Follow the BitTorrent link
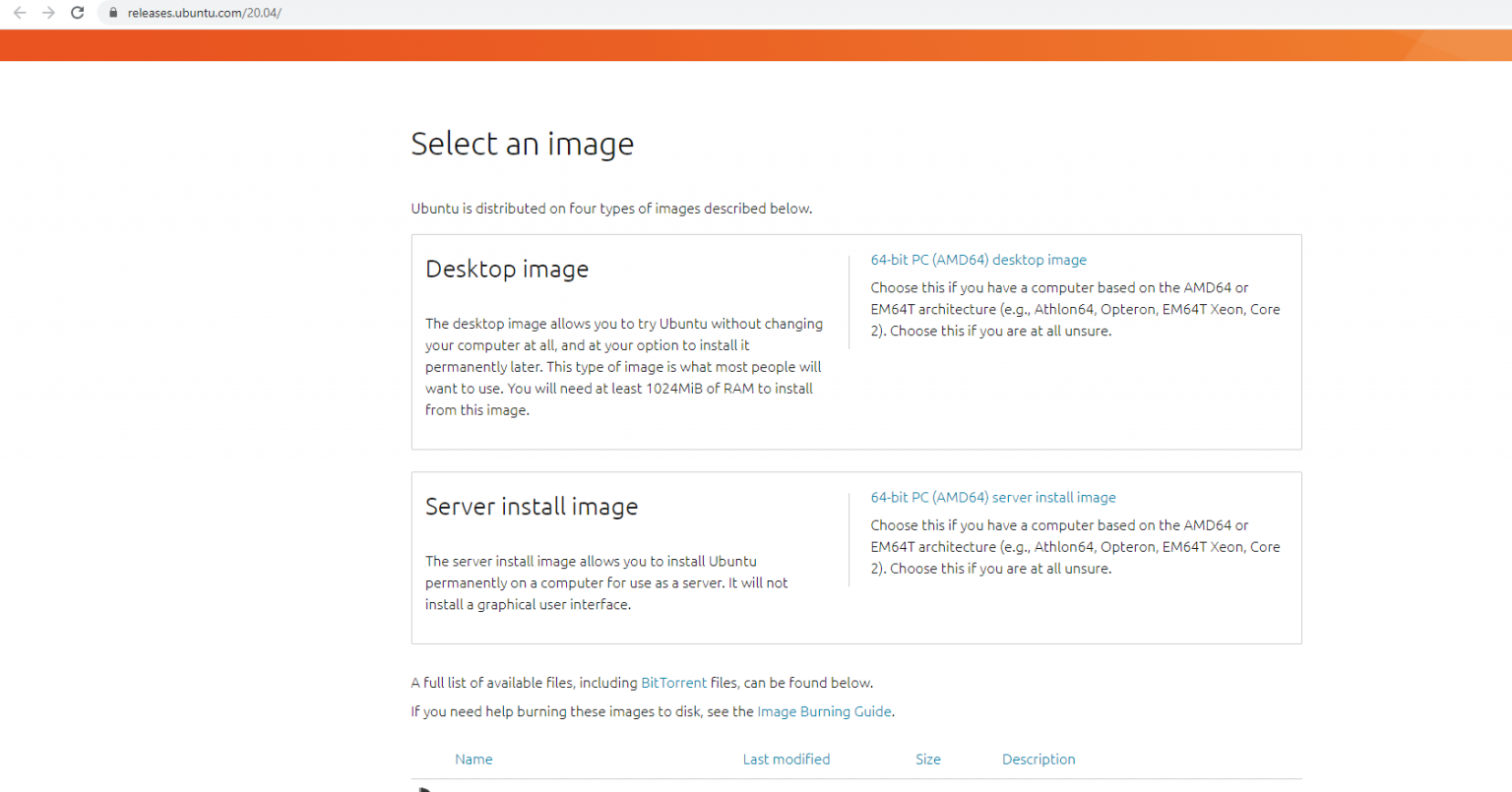 (x=673, y=683)
